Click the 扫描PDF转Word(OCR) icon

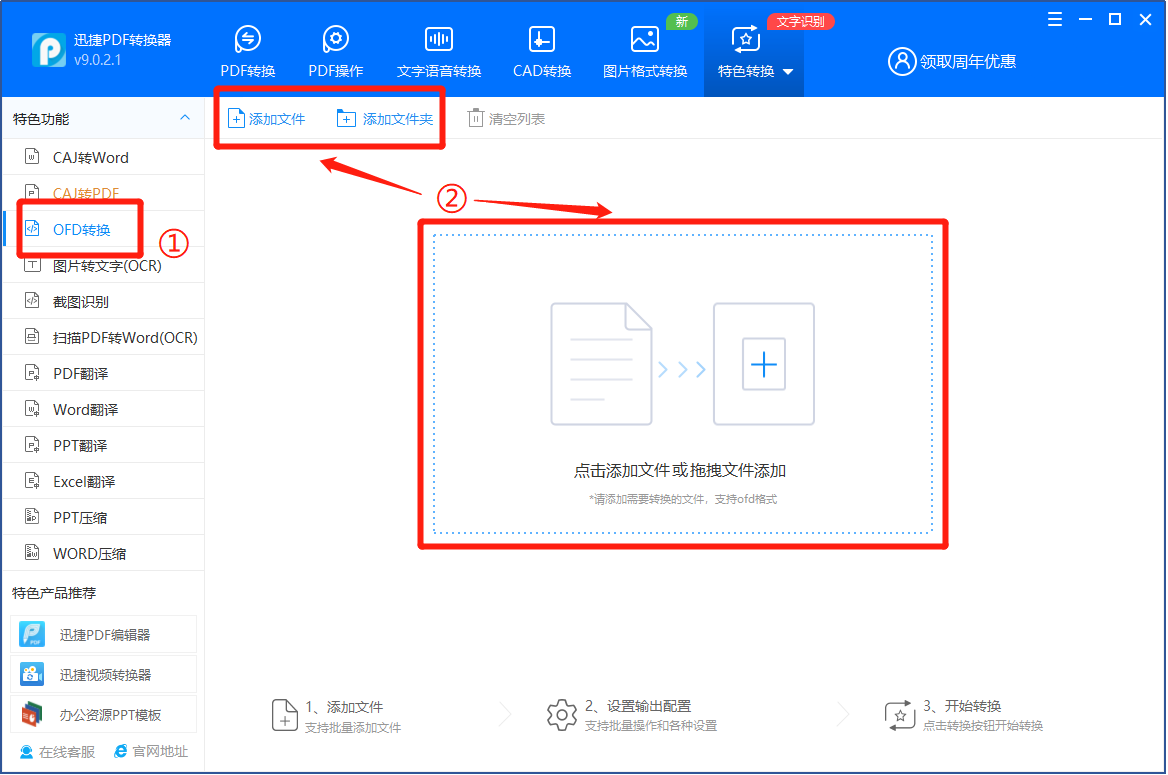coord(32,336)
